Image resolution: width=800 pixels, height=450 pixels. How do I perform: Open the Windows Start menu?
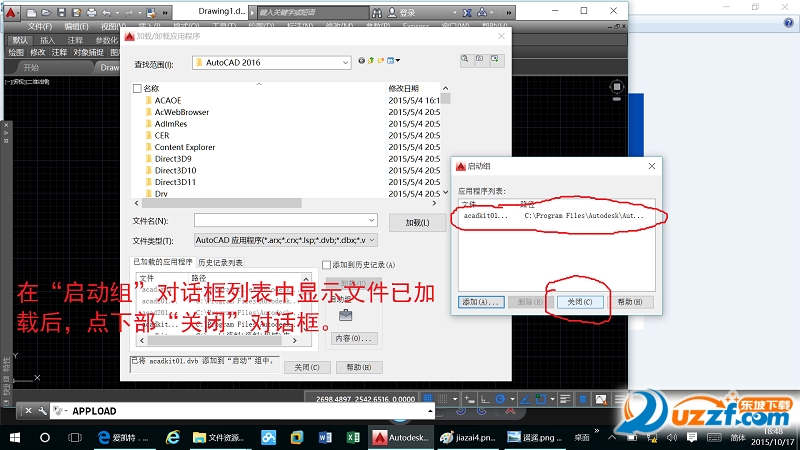tap(15, 437)
